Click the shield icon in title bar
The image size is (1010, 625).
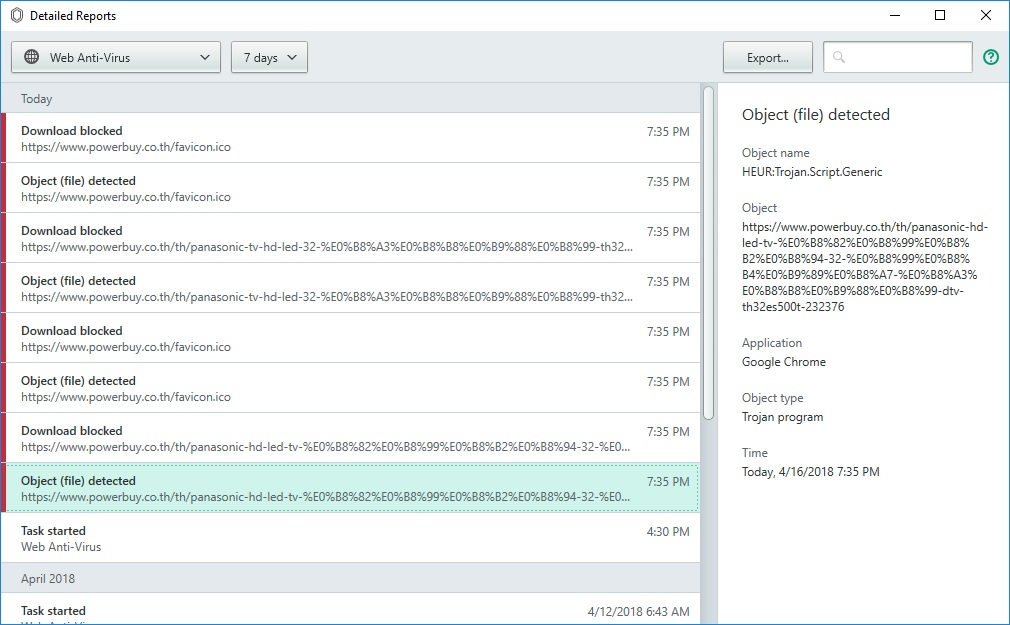click(x=17, y=15)
